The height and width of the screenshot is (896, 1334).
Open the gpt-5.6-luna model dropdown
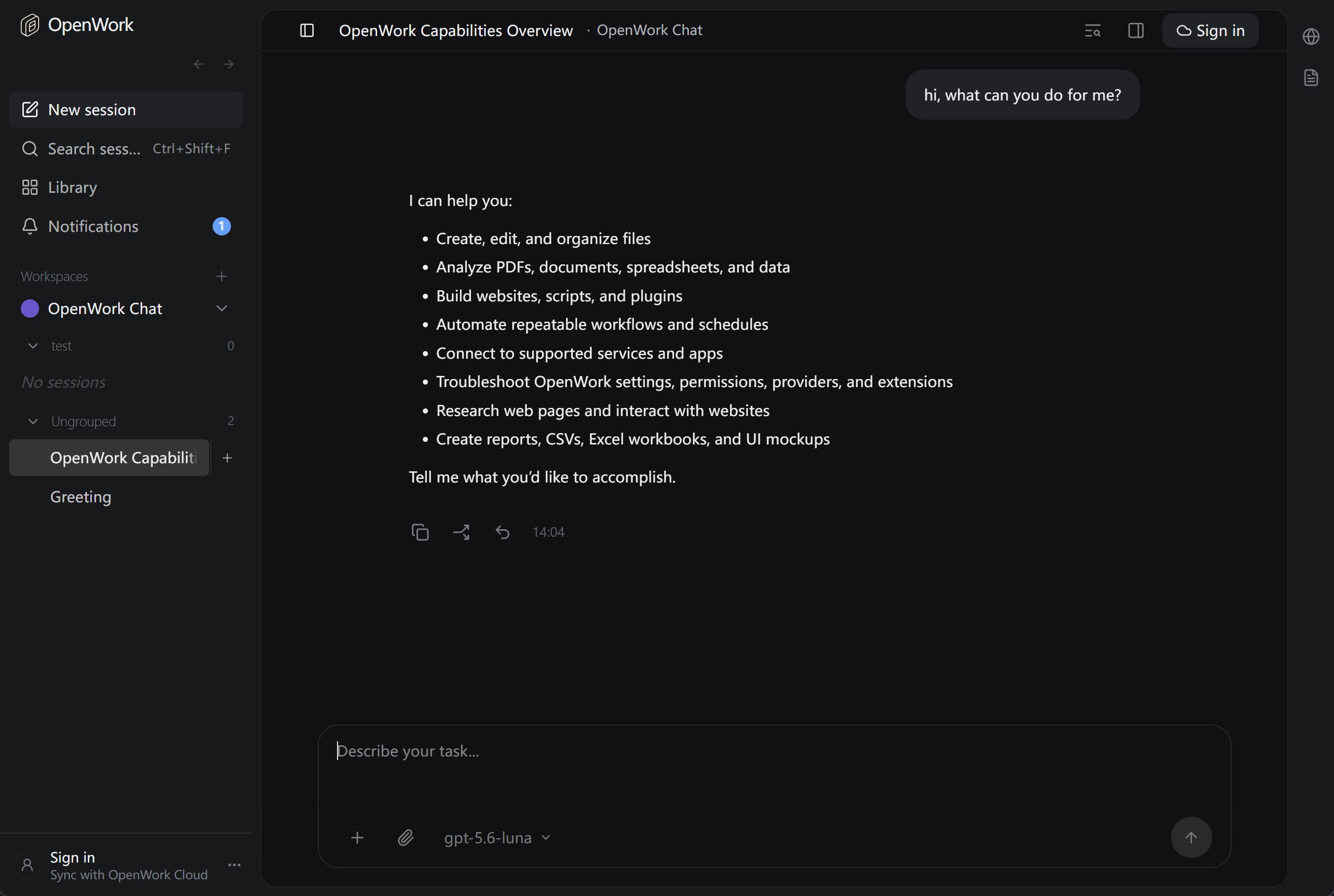coord(497,838)
